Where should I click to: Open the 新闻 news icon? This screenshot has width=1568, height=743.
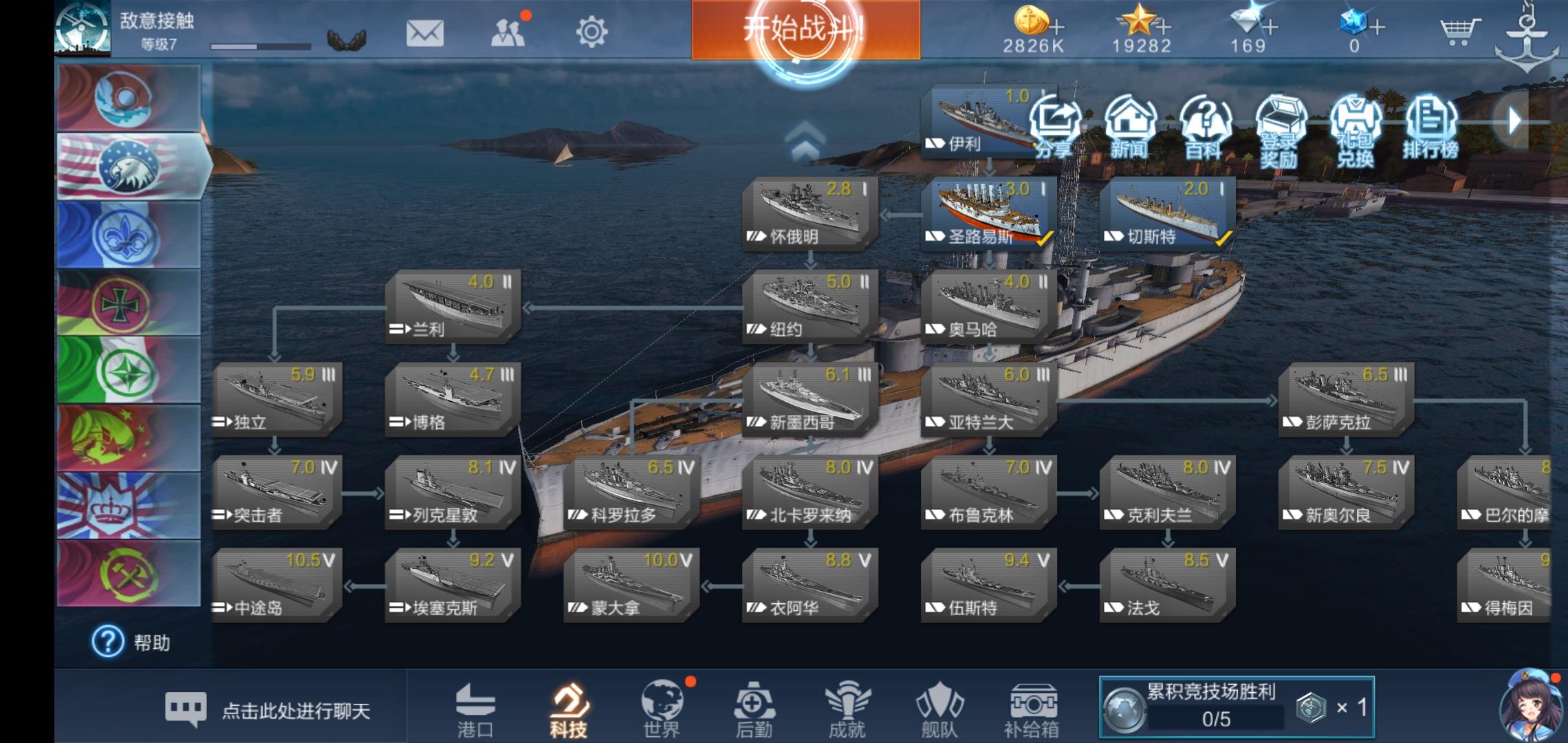pyautogui.click(x=1130, y=127)
